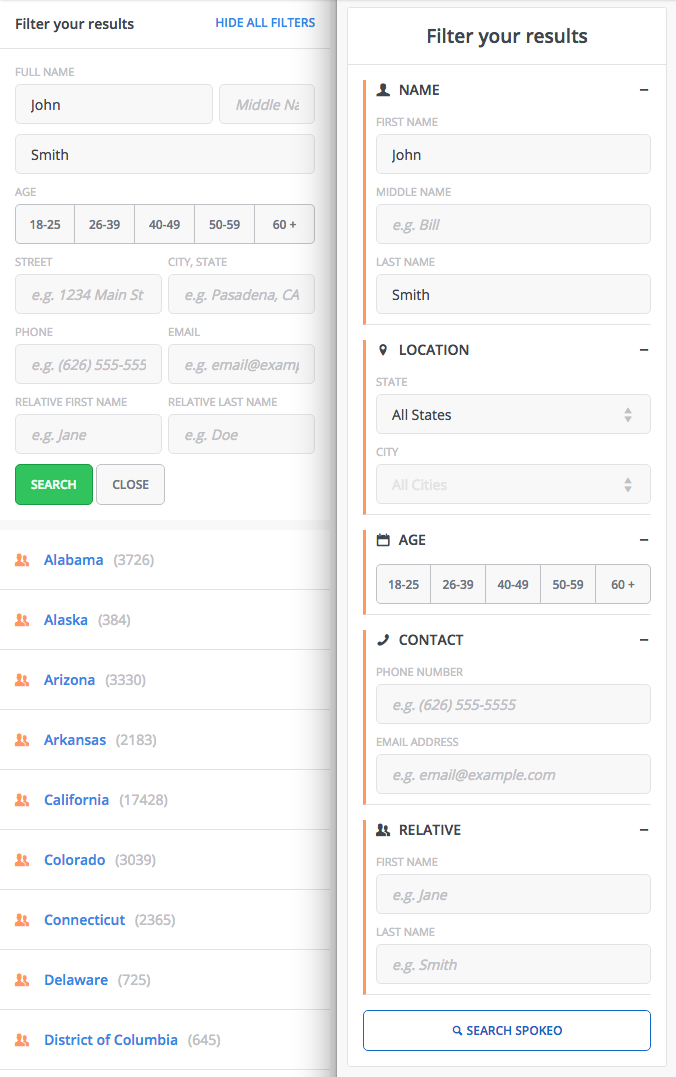This screenshot has height=1077, width=676.
Task: Click the people icon beside Arizona
Action: (22, 680)
